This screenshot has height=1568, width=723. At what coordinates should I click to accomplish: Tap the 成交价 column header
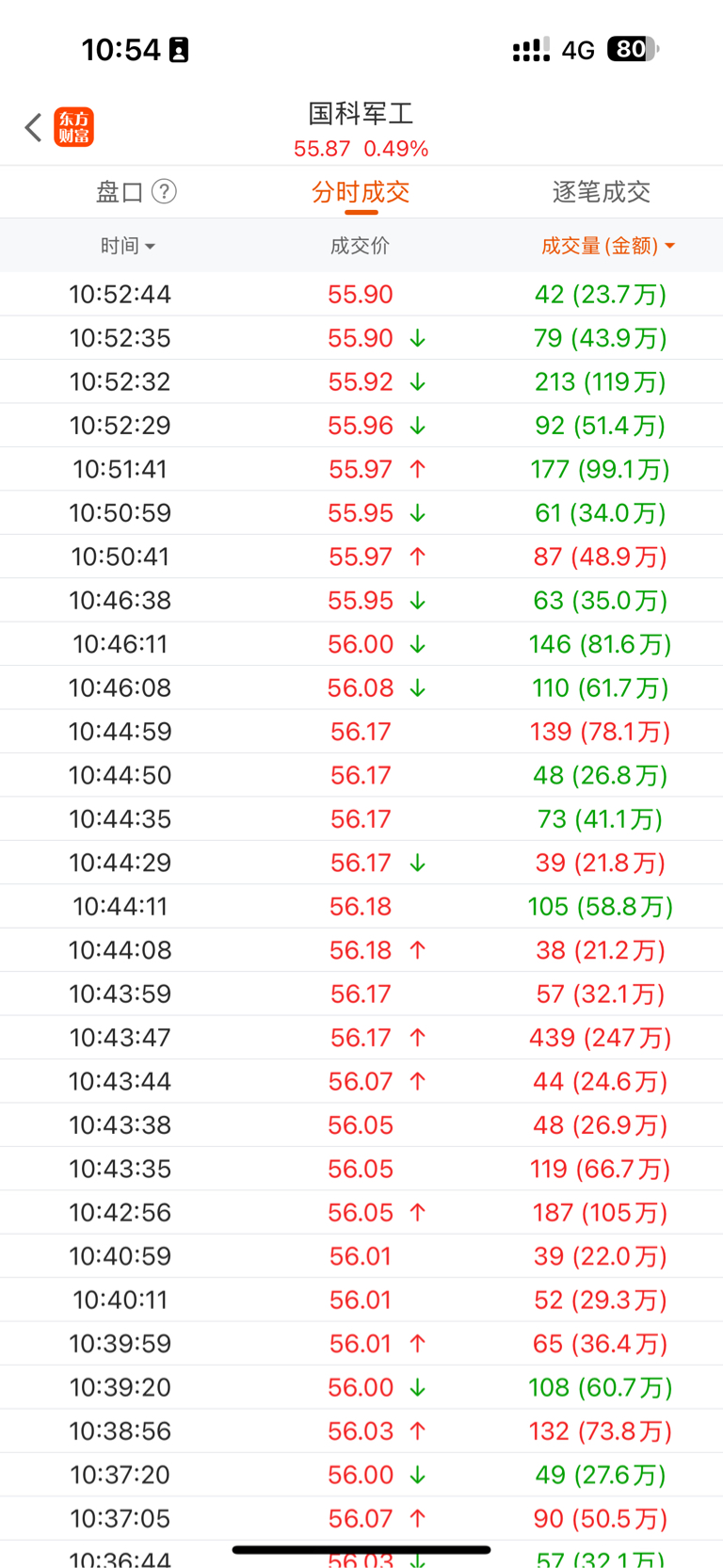coord(360,246)
